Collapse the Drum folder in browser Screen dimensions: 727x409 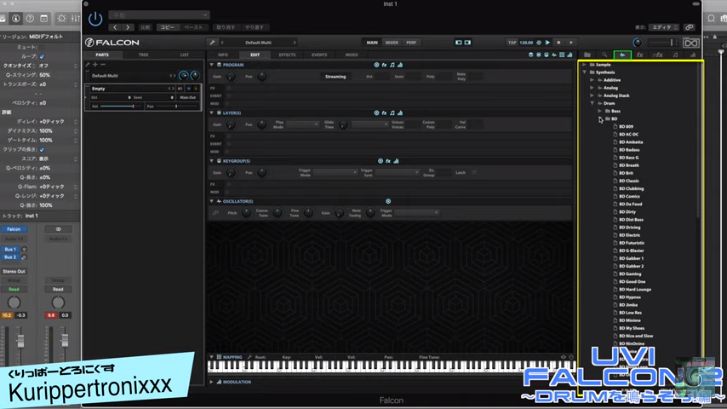(592, 103)
